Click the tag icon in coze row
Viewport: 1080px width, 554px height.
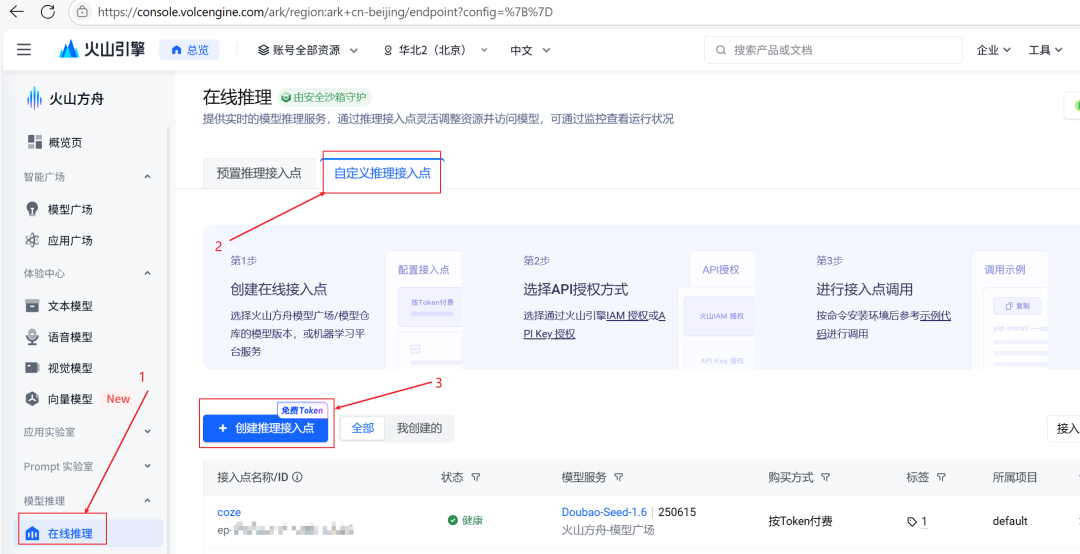click(x=913, y=522)
